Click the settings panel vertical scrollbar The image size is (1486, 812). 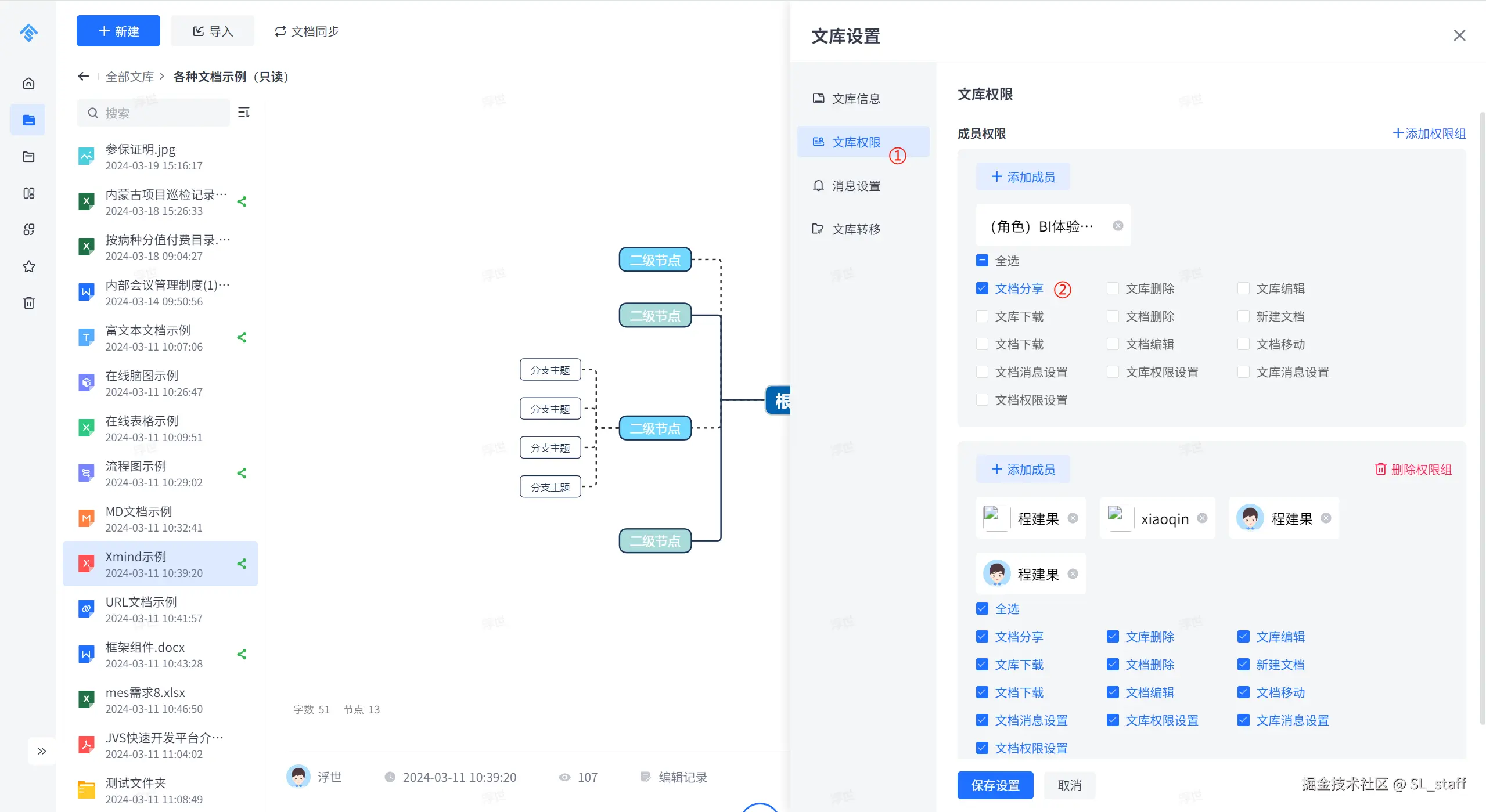1482,418
